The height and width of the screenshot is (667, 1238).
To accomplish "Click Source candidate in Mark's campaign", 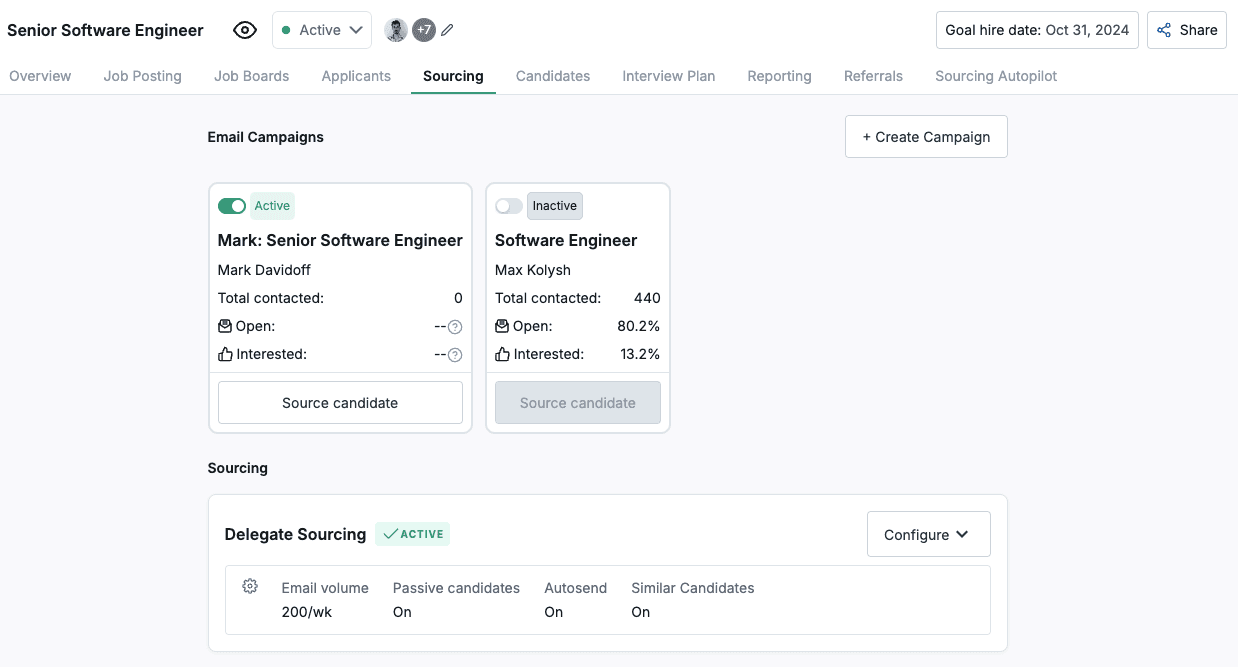I will [x=340, y=403].
